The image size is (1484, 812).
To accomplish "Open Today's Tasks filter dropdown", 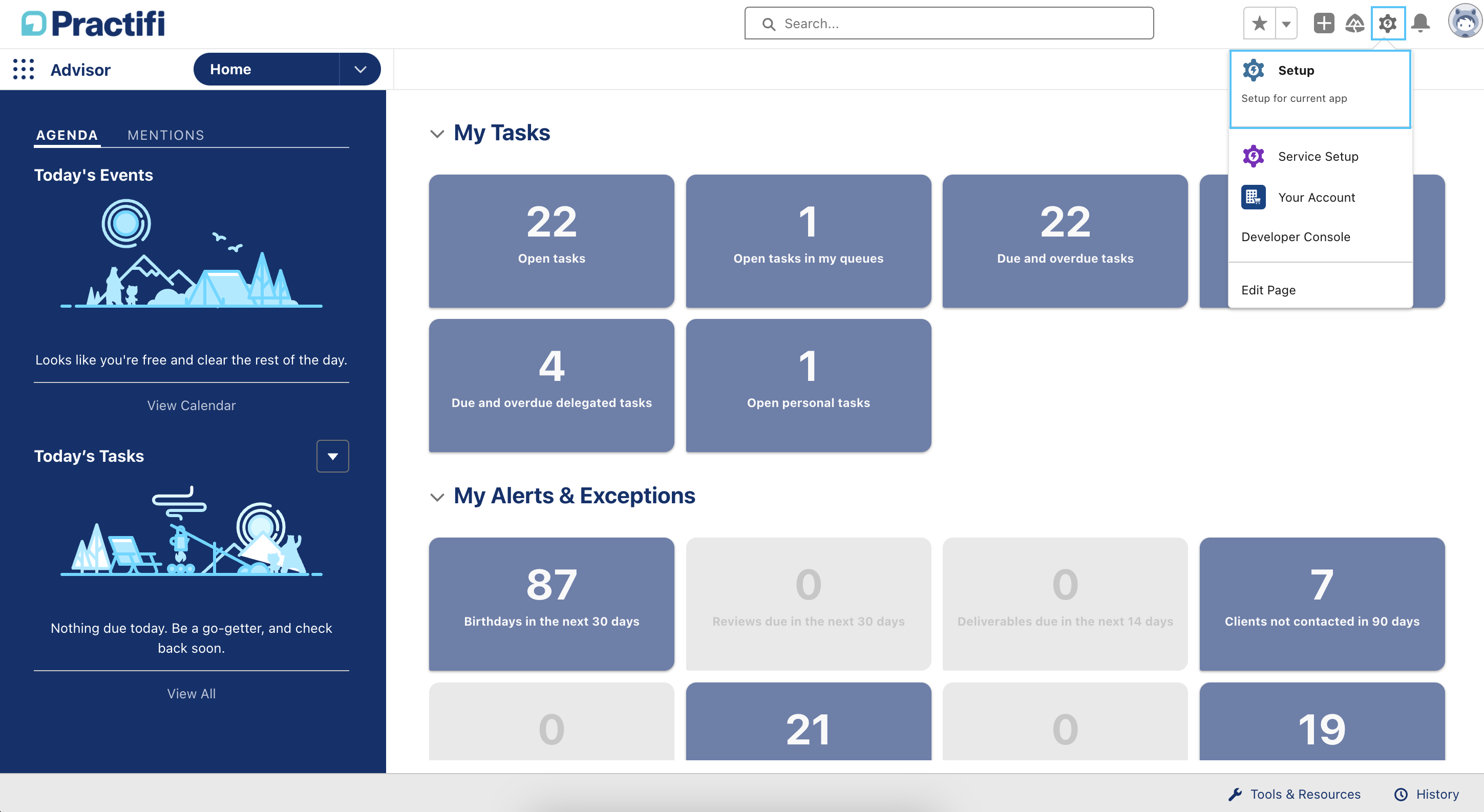I will point(332,456).
